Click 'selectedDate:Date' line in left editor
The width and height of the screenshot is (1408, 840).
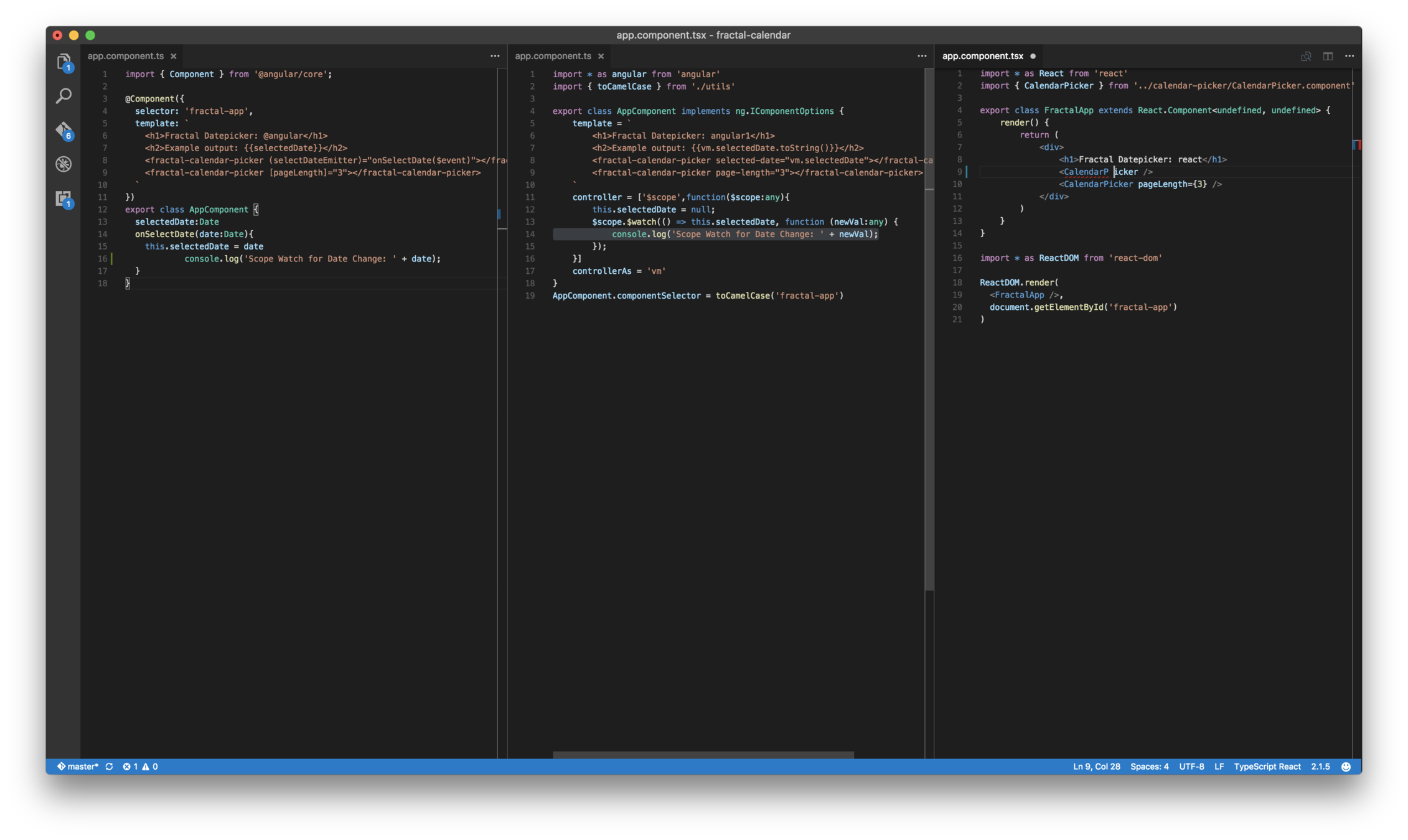tap(177, 222)
